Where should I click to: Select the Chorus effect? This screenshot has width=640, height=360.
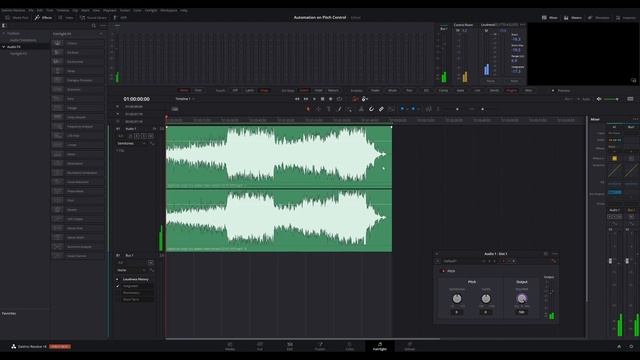tap(78, 43)
